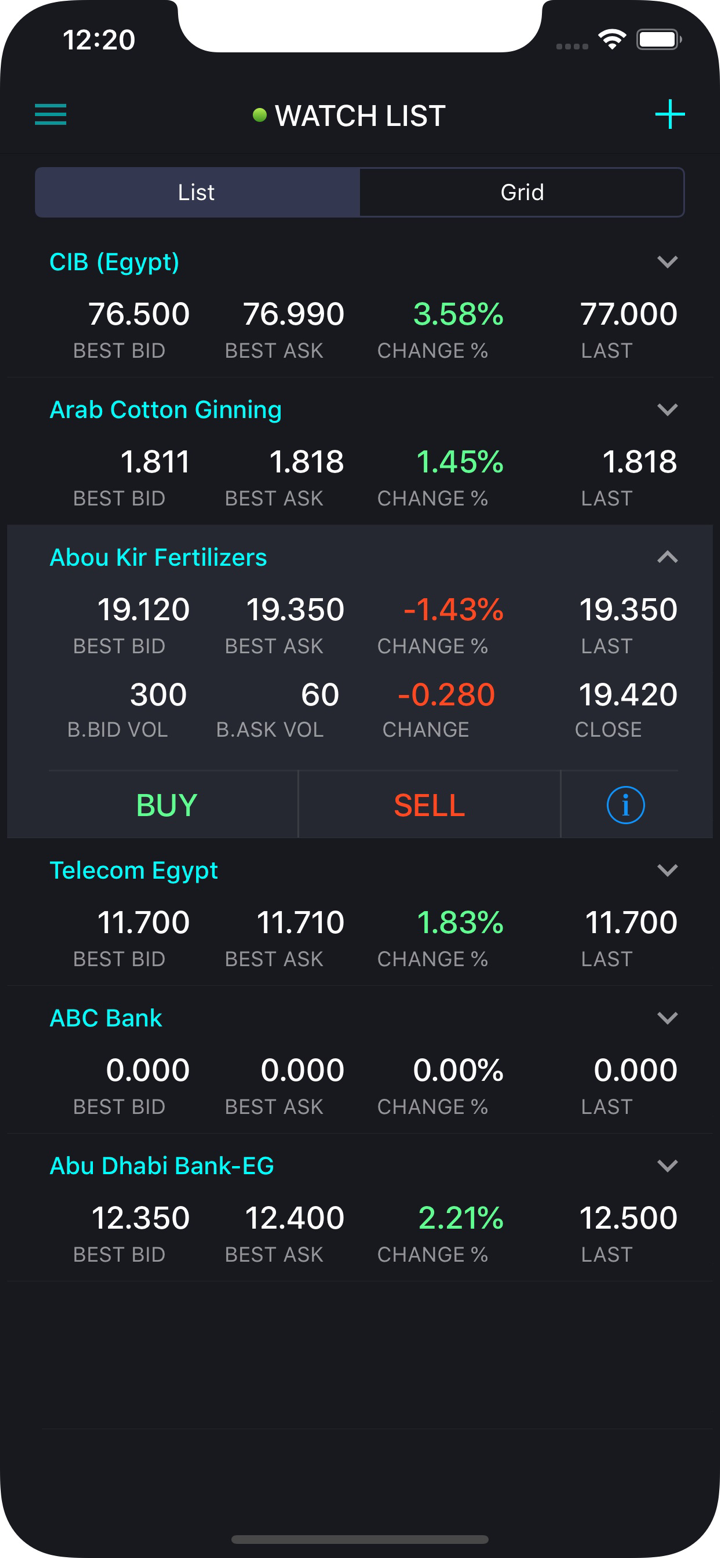
Task: Expand the Arab Cotton Ginning row
Action: pyautogui.click(x=668, y=410)
